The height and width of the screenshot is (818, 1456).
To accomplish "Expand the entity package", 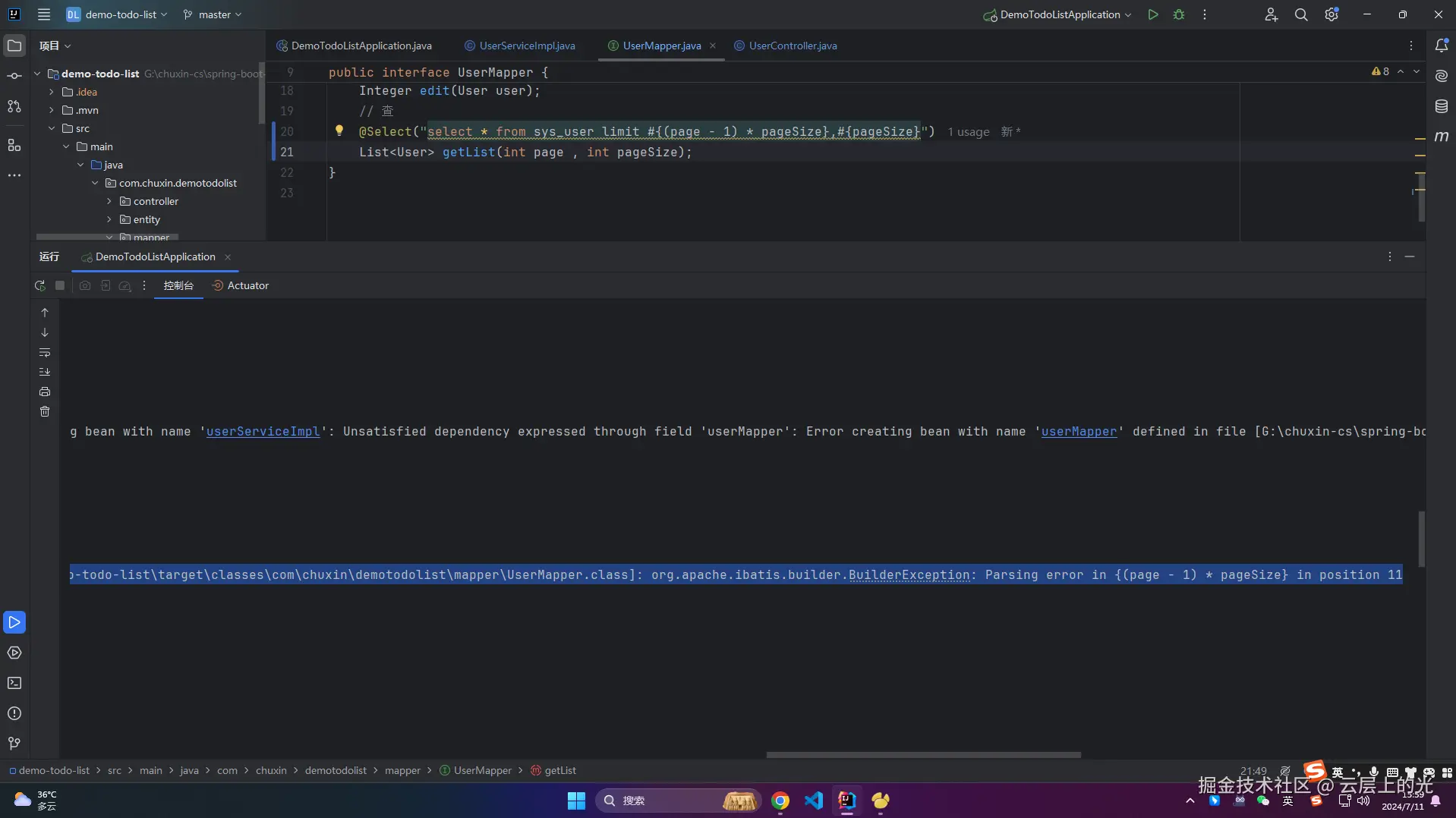I will pyautogui.click(x=109, y=219).
